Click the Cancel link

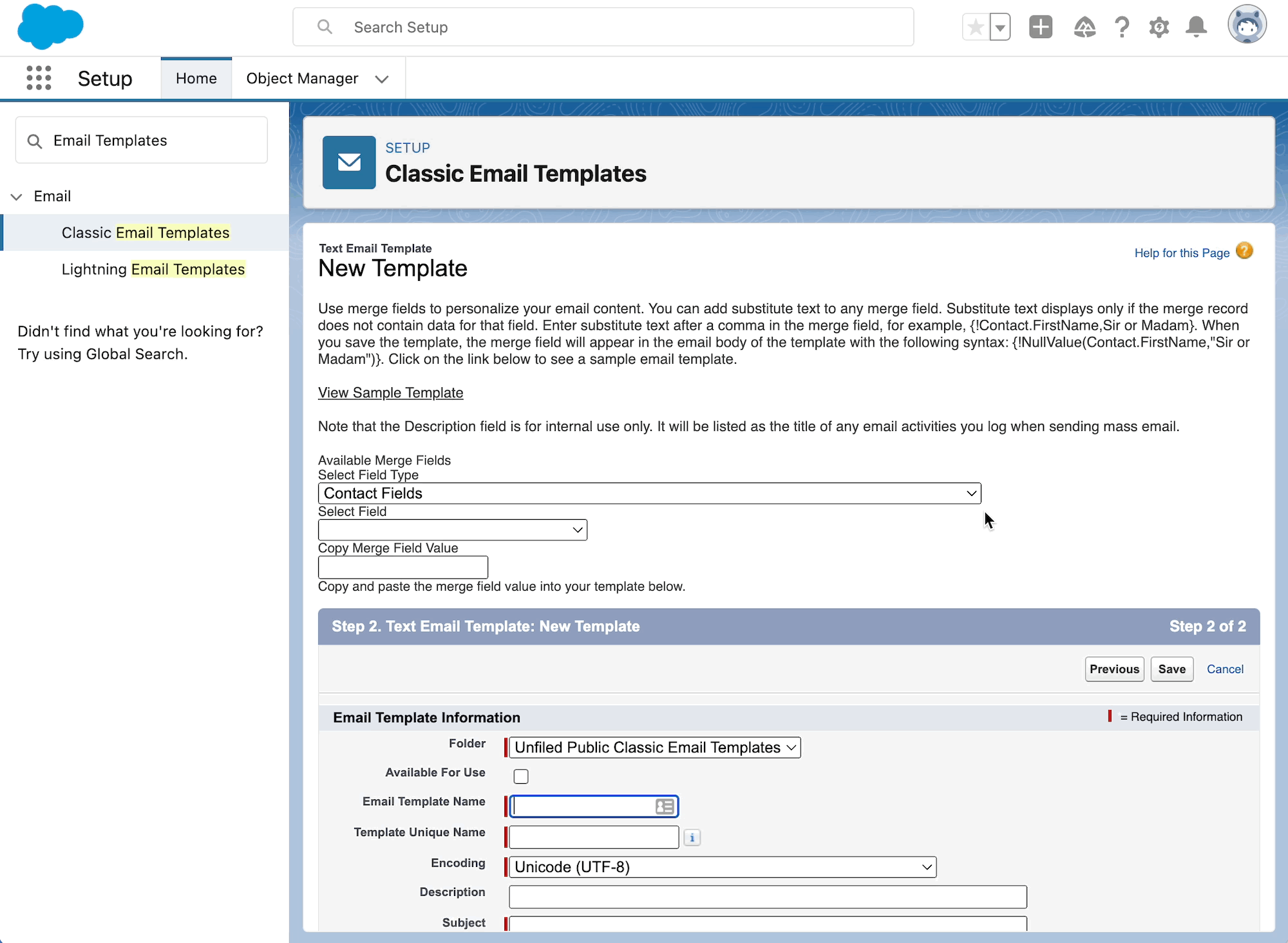(1225, 669)
